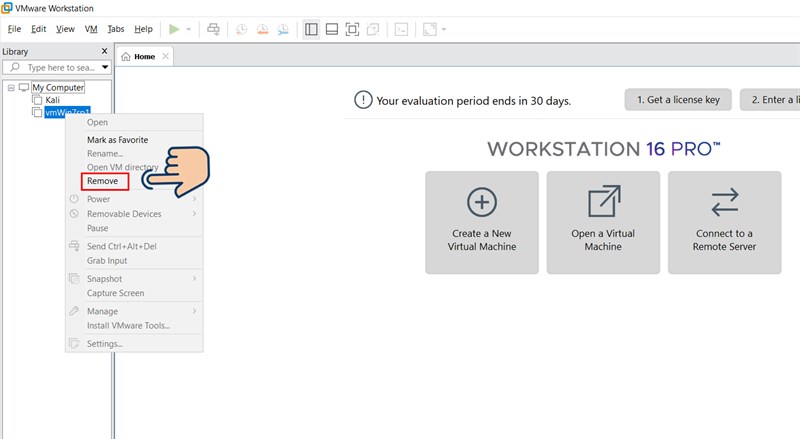Click the Send Ctrl+Alt+Del toolbar icon

(x=213, y=29)
